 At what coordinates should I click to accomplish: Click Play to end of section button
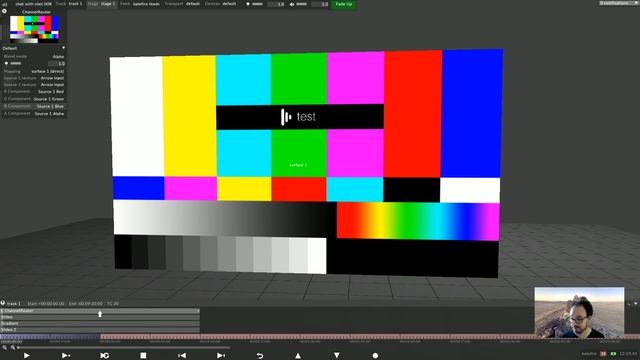(x=65, y=356)
